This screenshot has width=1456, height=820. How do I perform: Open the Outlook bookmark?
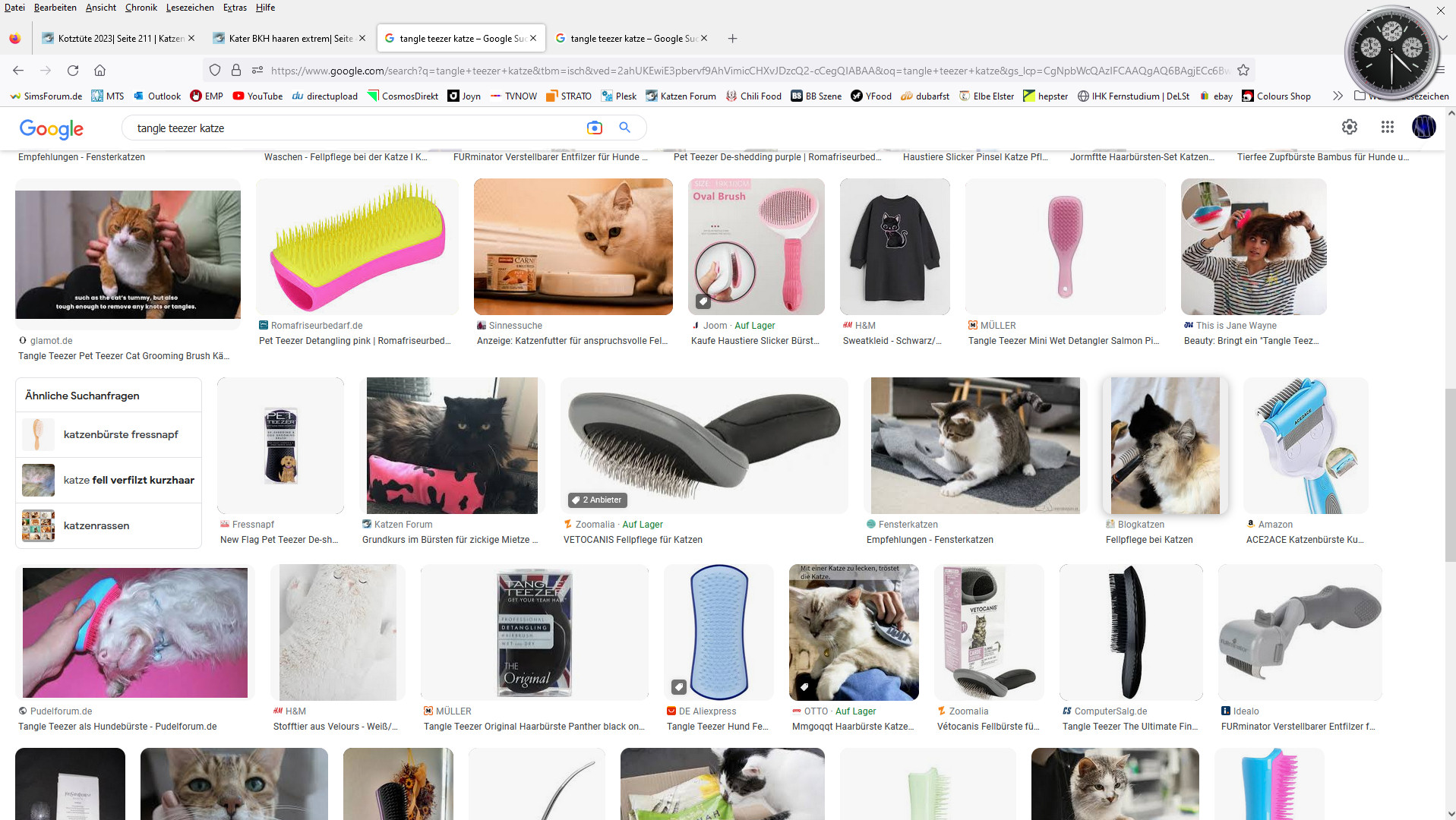click(157, 96)
